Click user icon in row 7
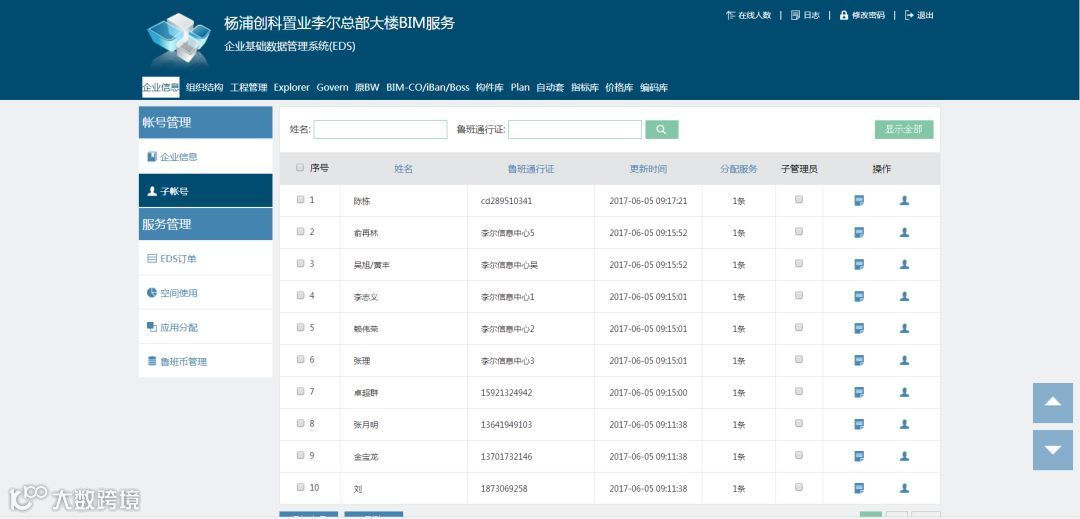This screenshot has height=519, width=1080. (904, 392)
